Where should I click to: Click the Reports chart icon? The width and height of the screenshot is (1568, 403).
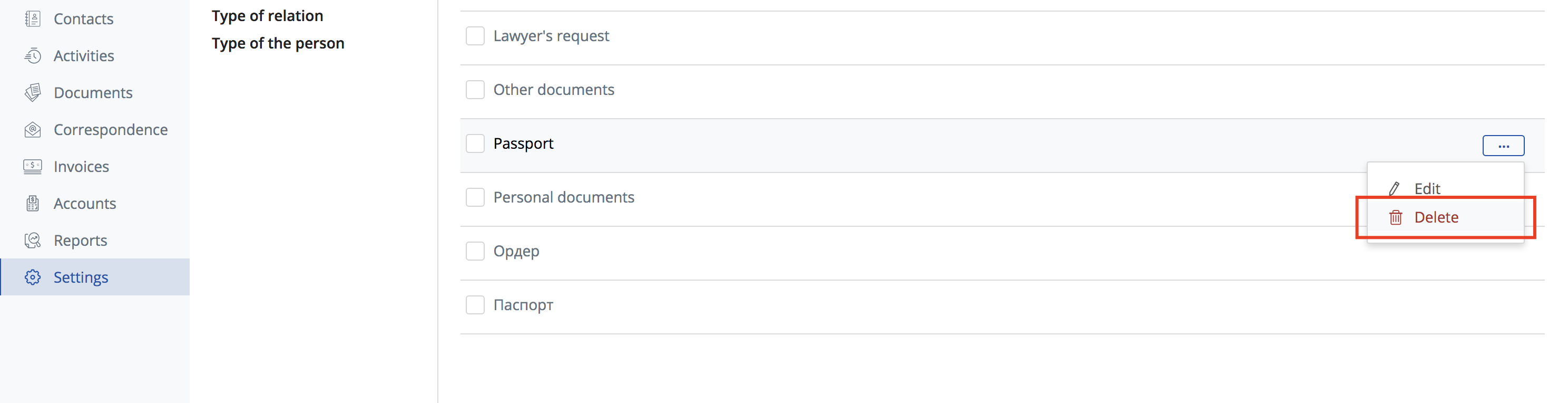pos(33,241)
